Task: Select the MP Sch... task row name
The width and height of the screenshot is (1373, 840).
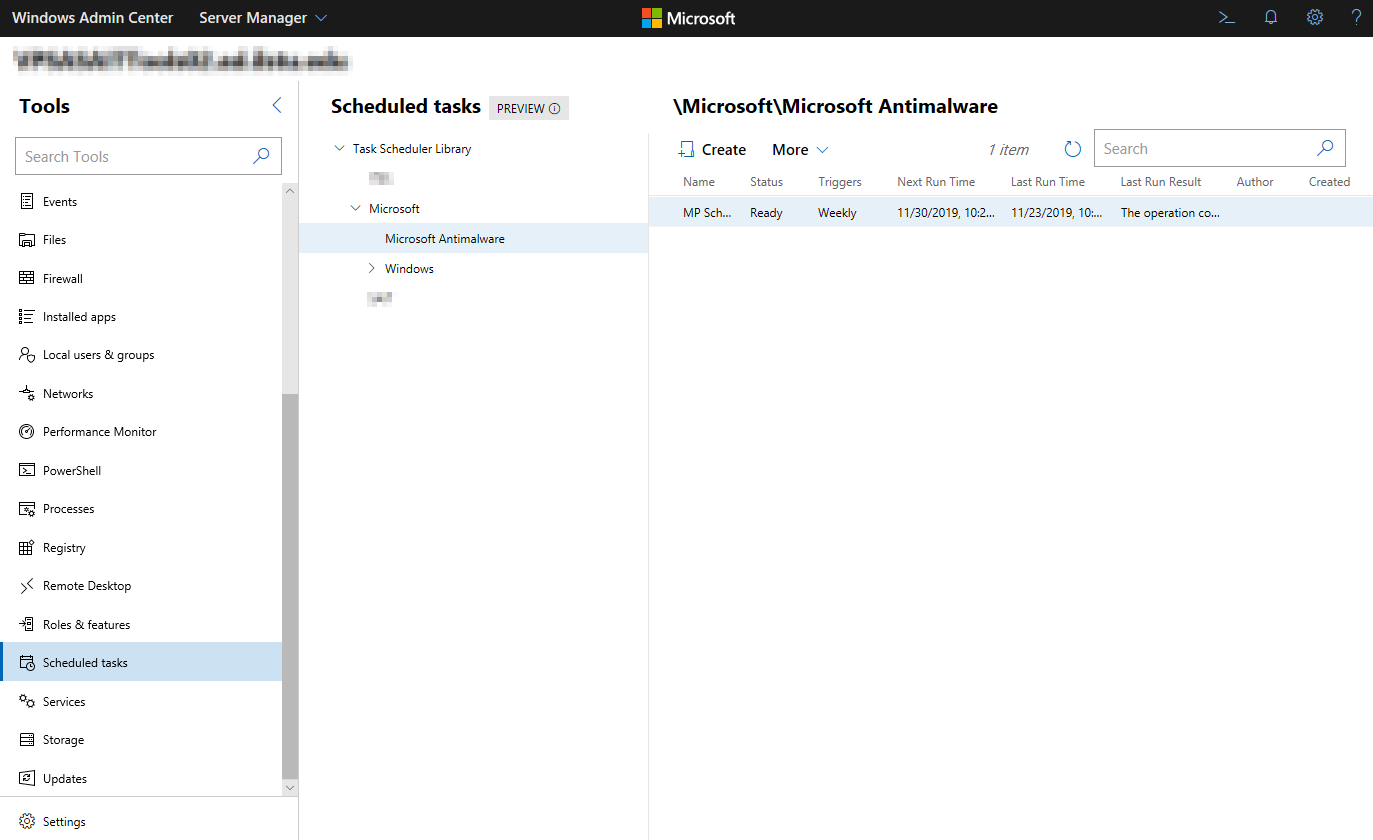Action: click(707, 213)
